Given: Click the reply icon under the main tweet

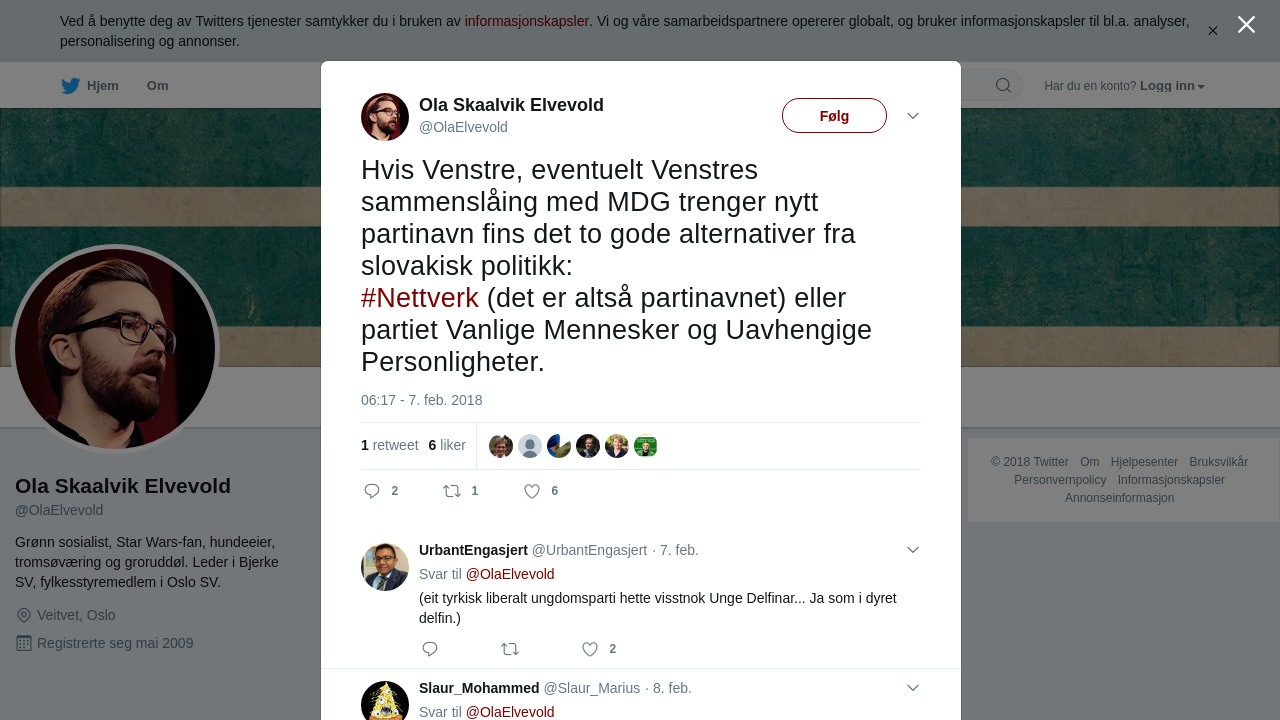Looking at the screenshot, I should point(372,491).
